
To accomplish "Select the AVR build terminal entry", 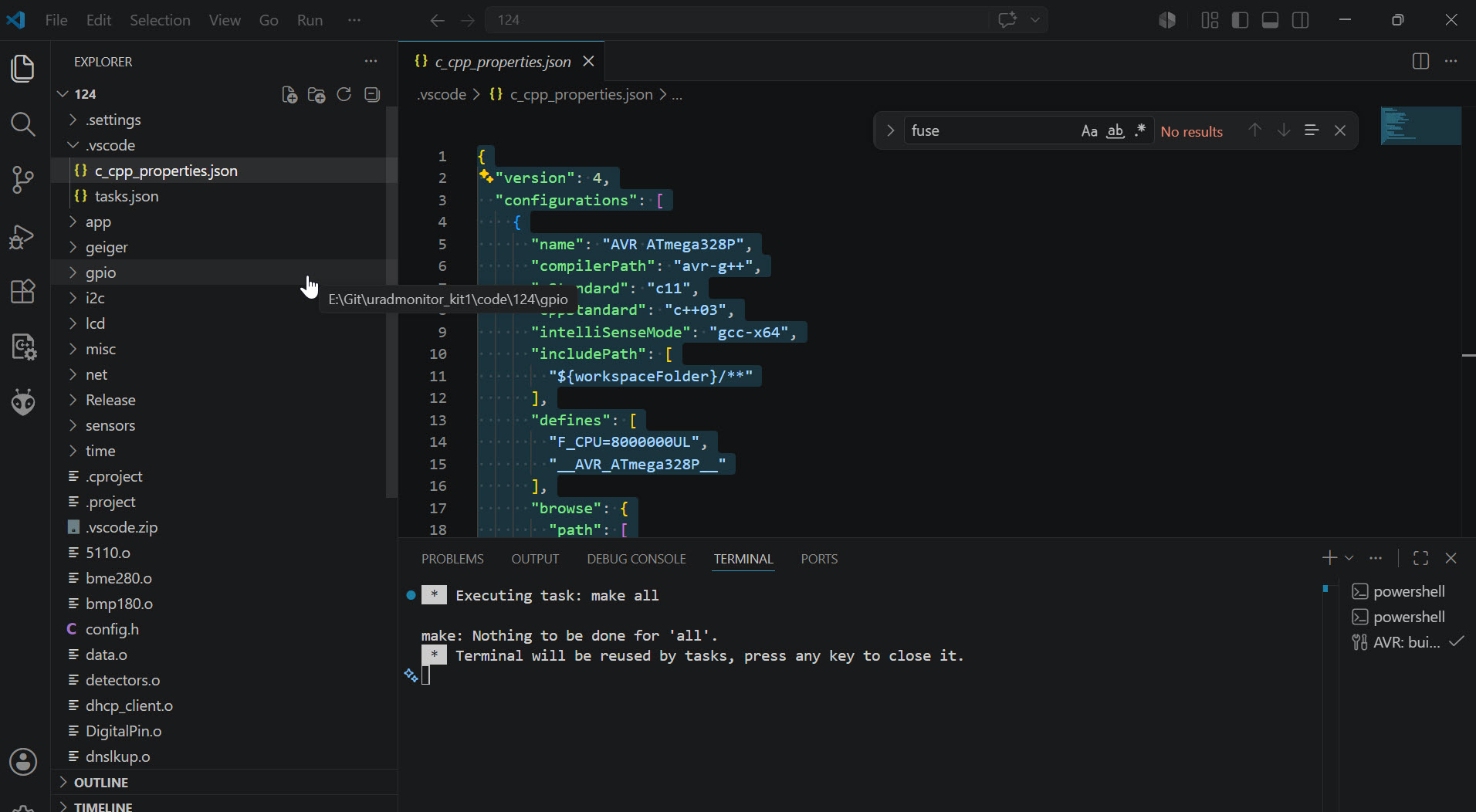I will (1407, 642).
